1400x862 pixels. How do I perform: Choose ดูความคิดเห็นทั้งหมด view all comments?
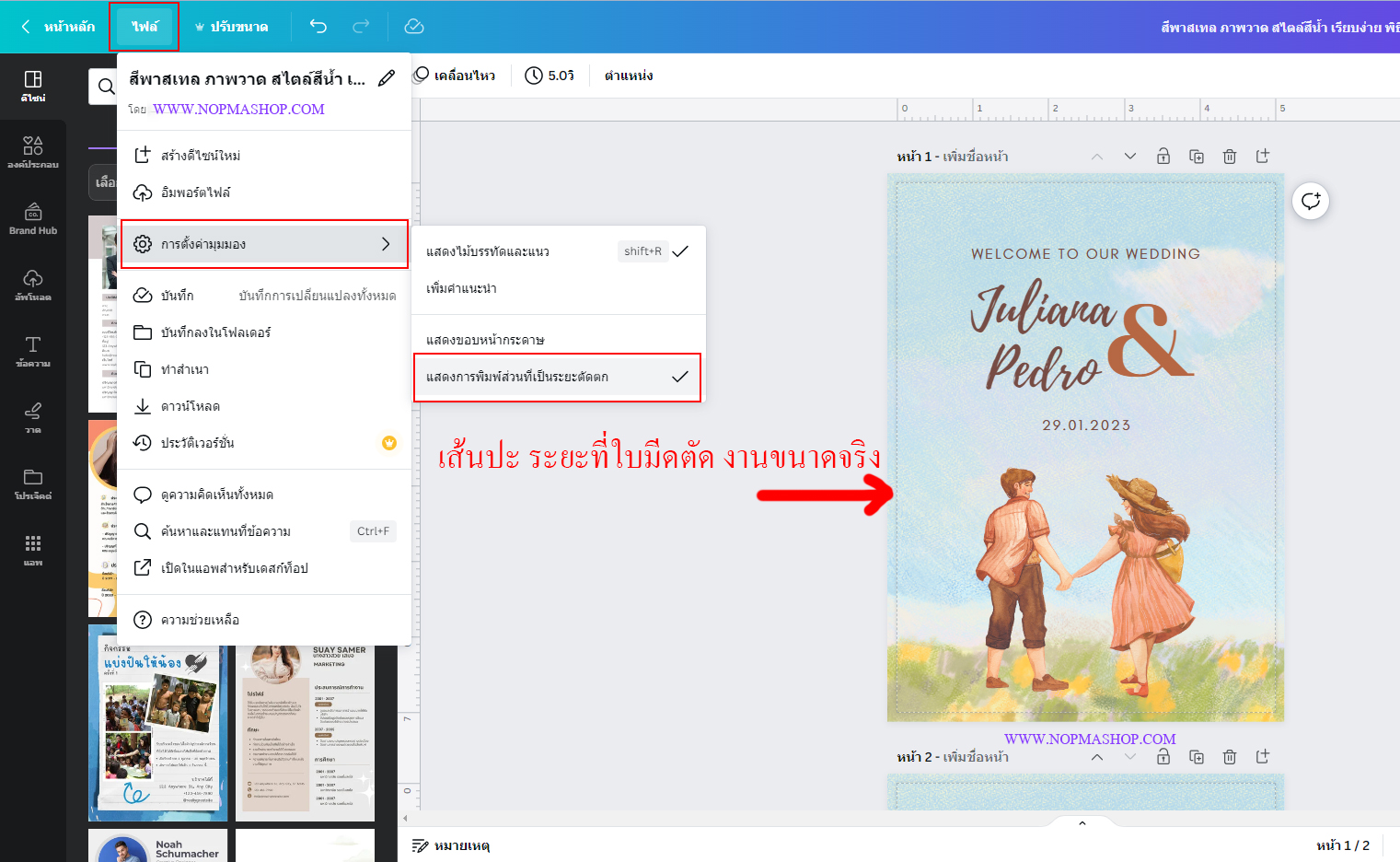click(264, 495)
